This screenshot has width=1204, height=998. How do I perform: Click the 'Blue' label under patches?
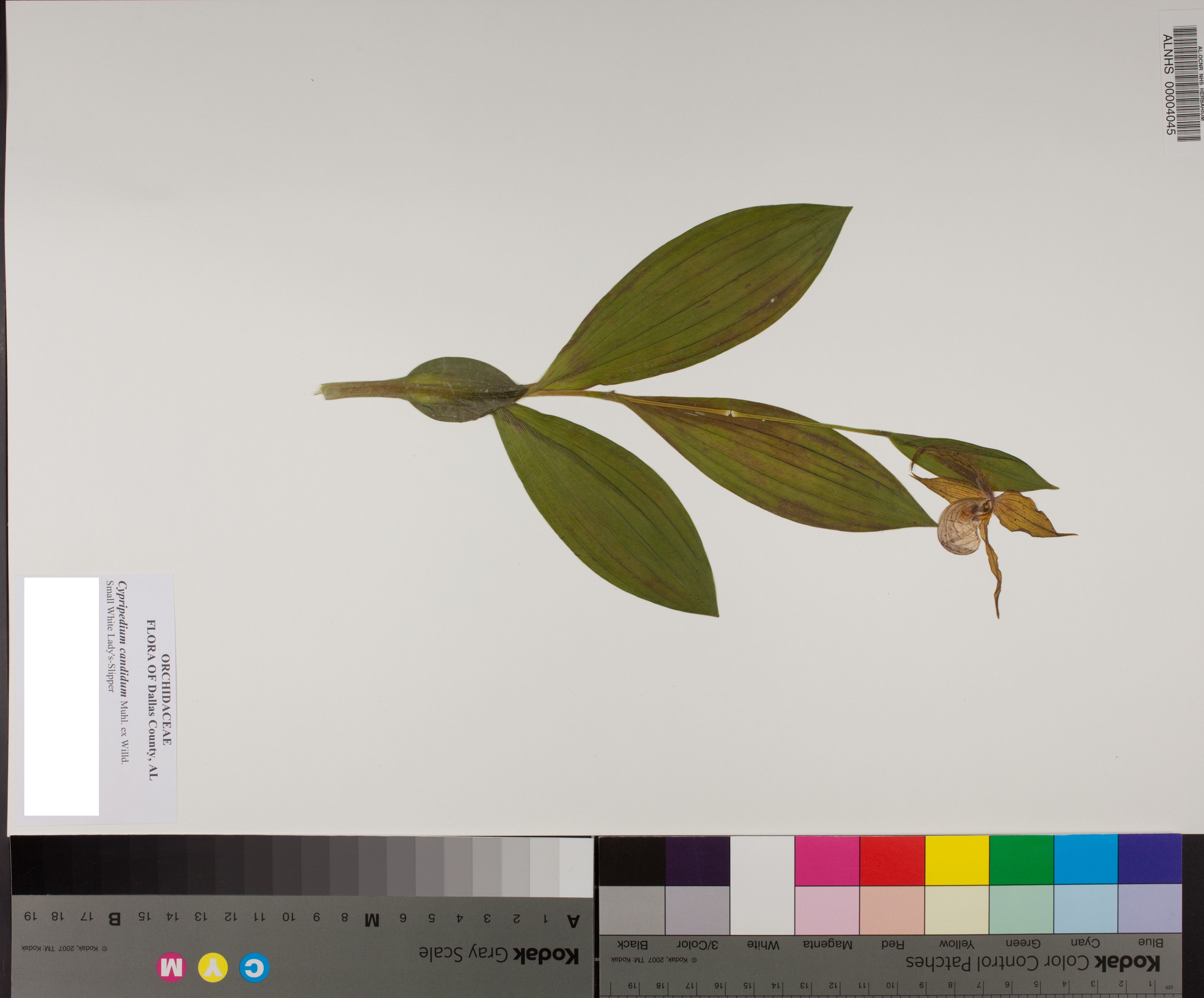1150,942
